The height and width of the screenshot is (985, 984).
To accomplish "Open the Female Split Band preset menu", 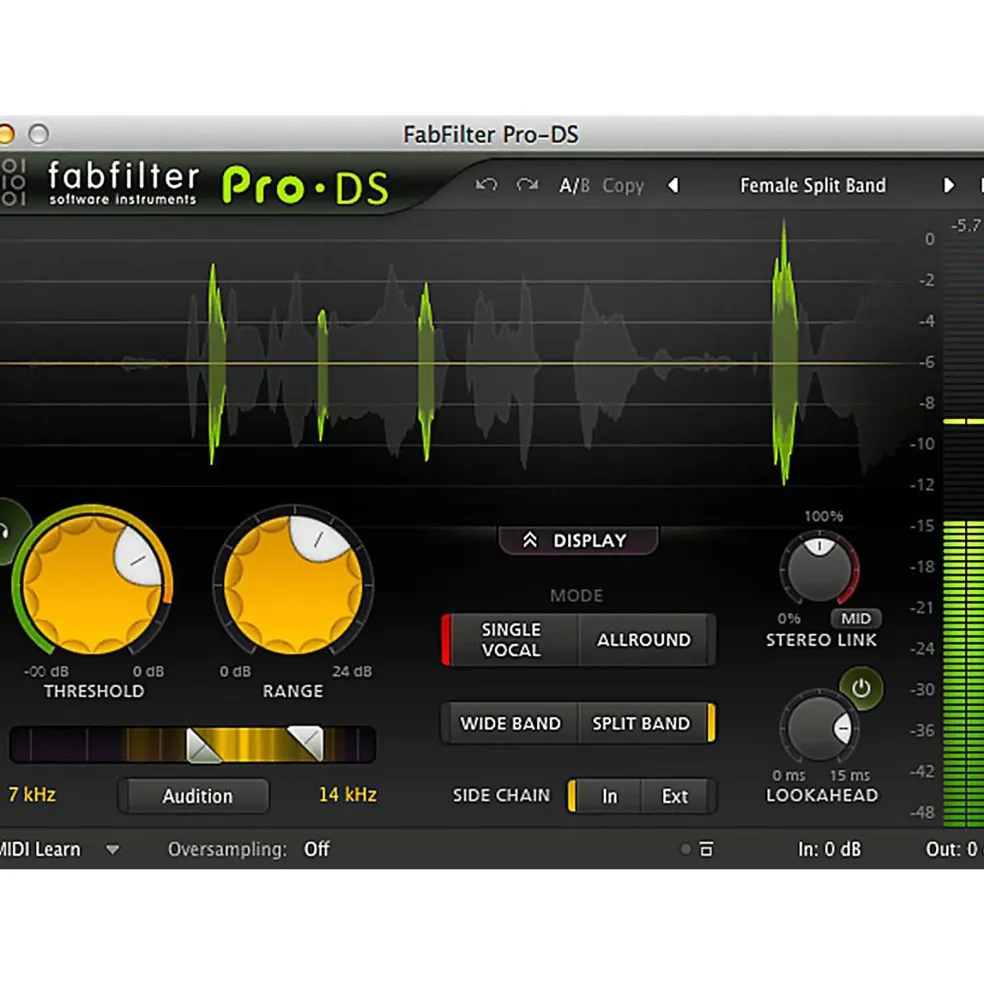I will [x=812, y=186].
